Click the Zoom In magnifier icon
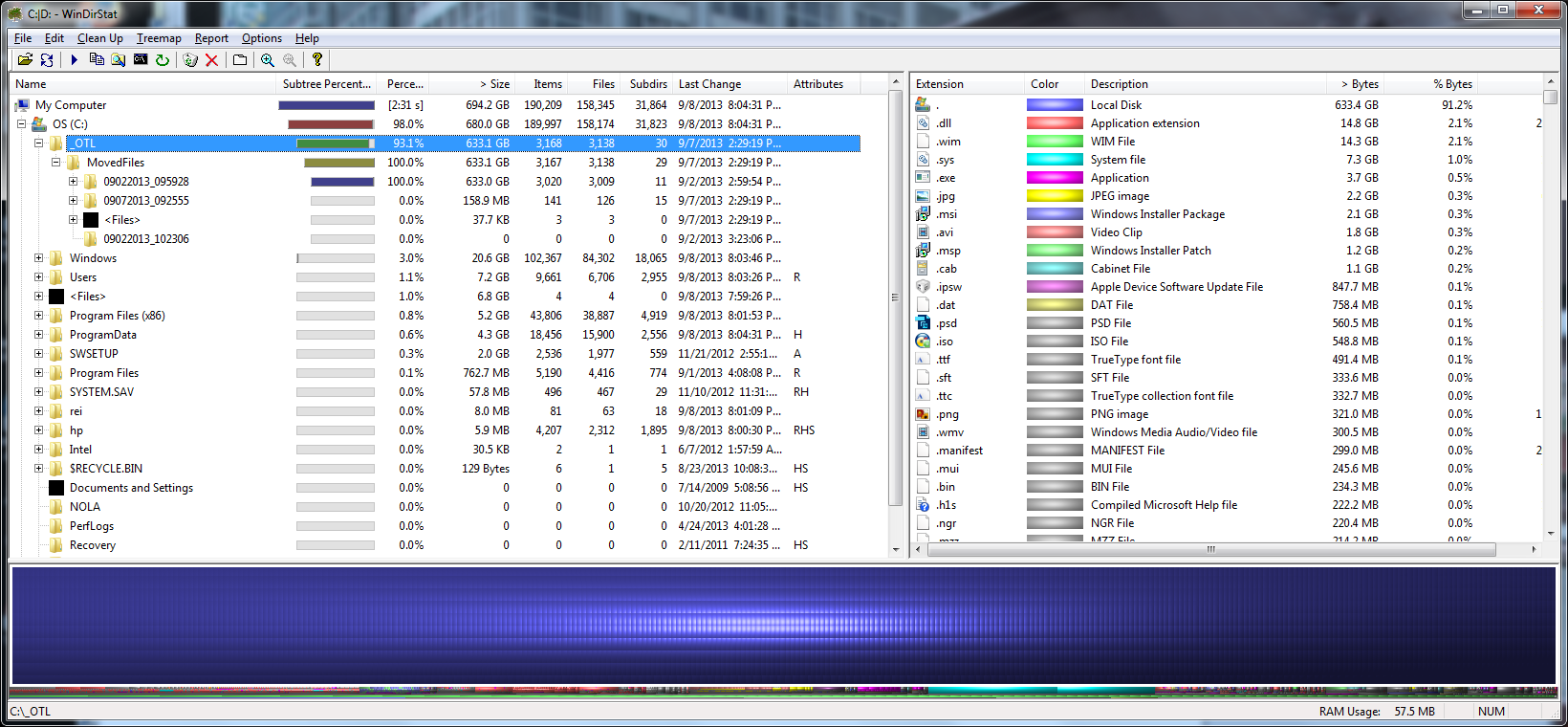Viewport: 1568px width, 727px height. click(x=268, y=59)
